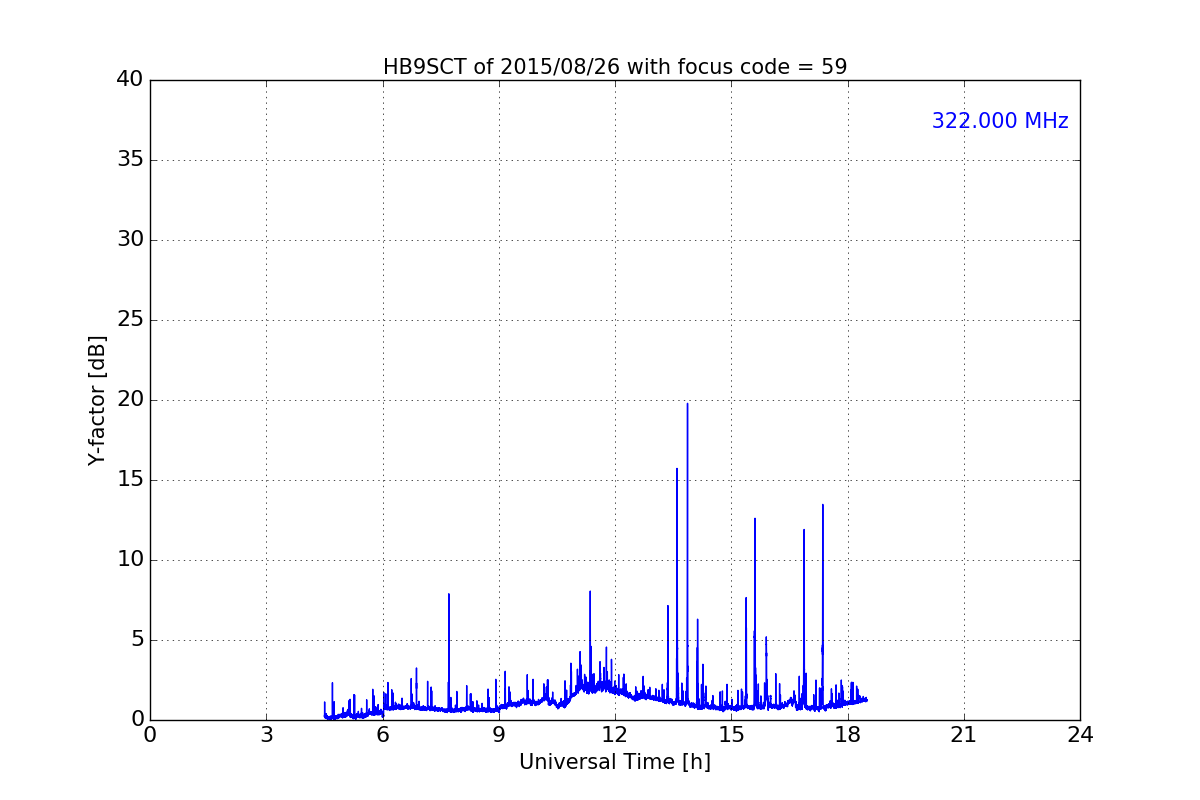Screen dimensions: 1200x800
Task: Click the spike peak near 16 dB
Action: (677, 469)
